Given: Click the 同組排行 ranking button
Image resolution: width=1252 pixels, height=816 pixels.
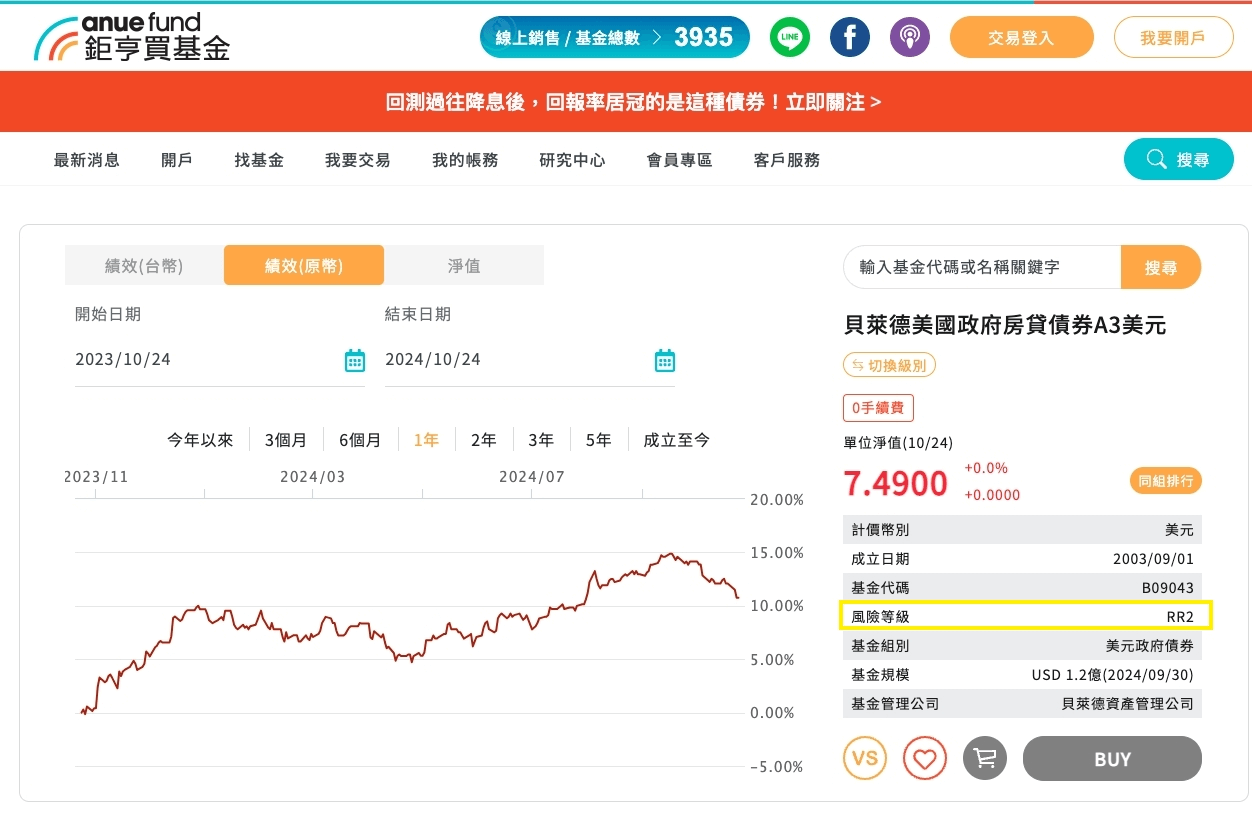Looking at the screenshot, I should tap(1166, 481).
